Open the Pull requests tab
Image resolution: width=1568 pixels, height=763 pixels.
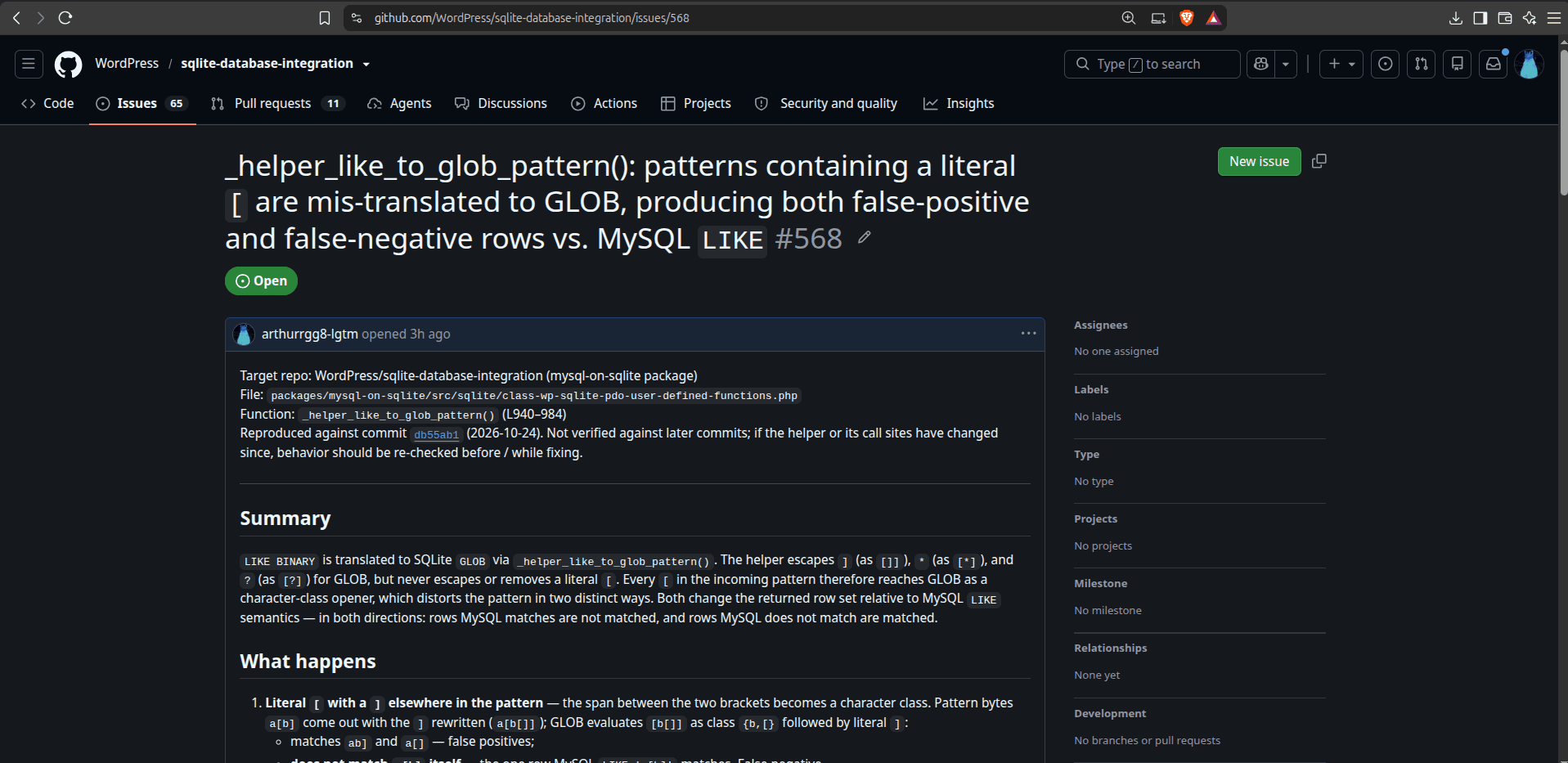(x=278, y=104)
